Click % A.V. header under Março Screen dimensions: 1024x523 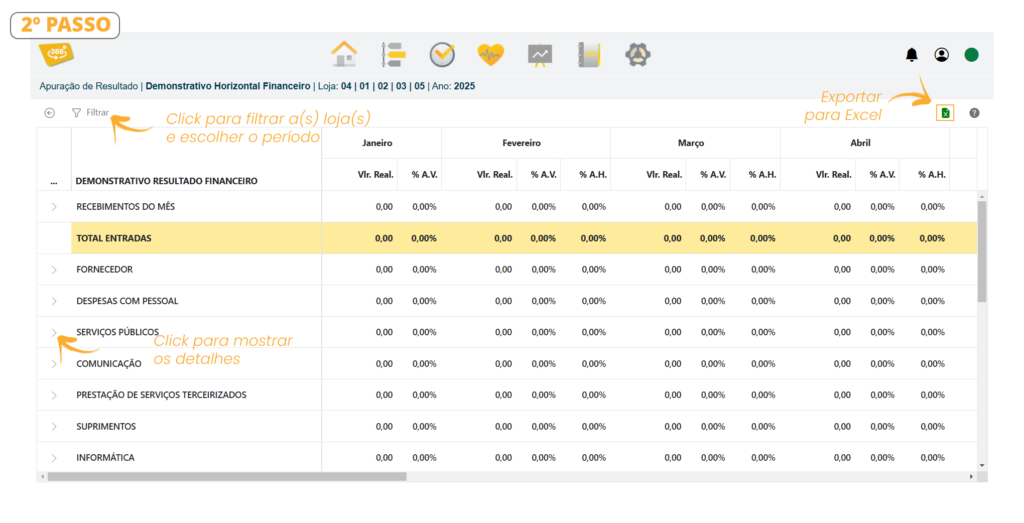point(713,175)
